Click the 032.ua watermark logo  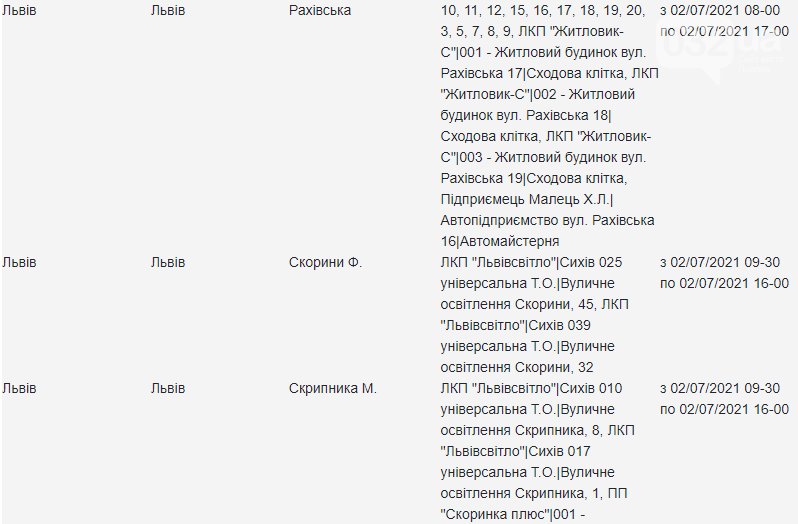coord(722,48)
